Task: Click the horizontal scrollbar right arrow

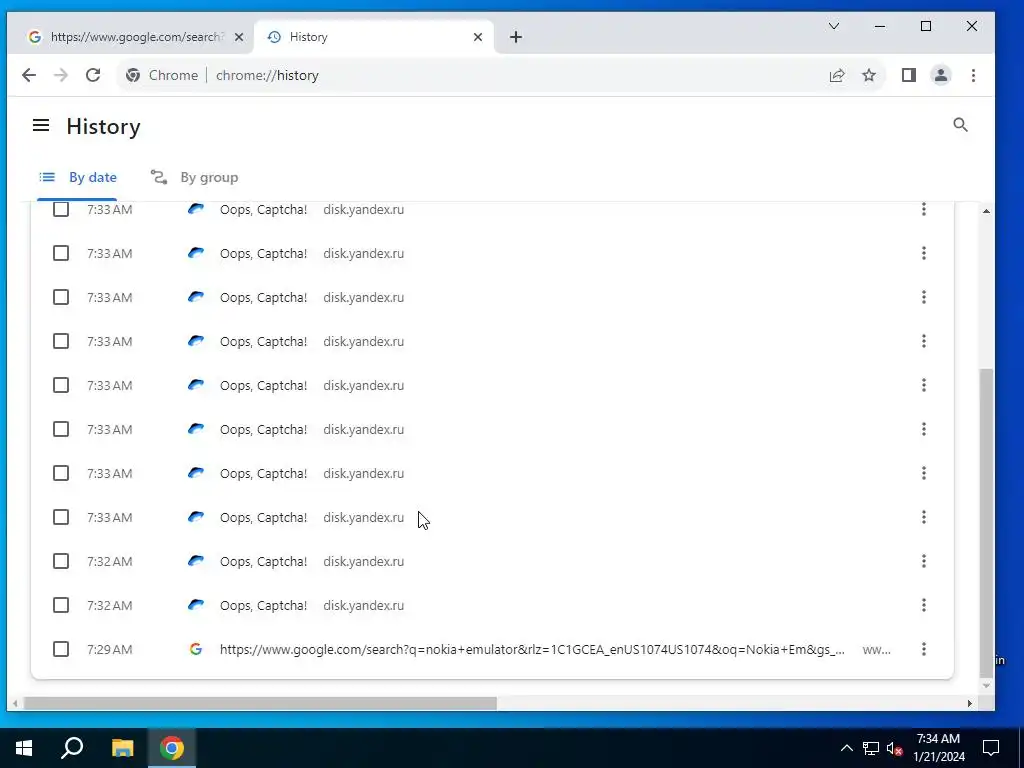Action: coord(970,703)
